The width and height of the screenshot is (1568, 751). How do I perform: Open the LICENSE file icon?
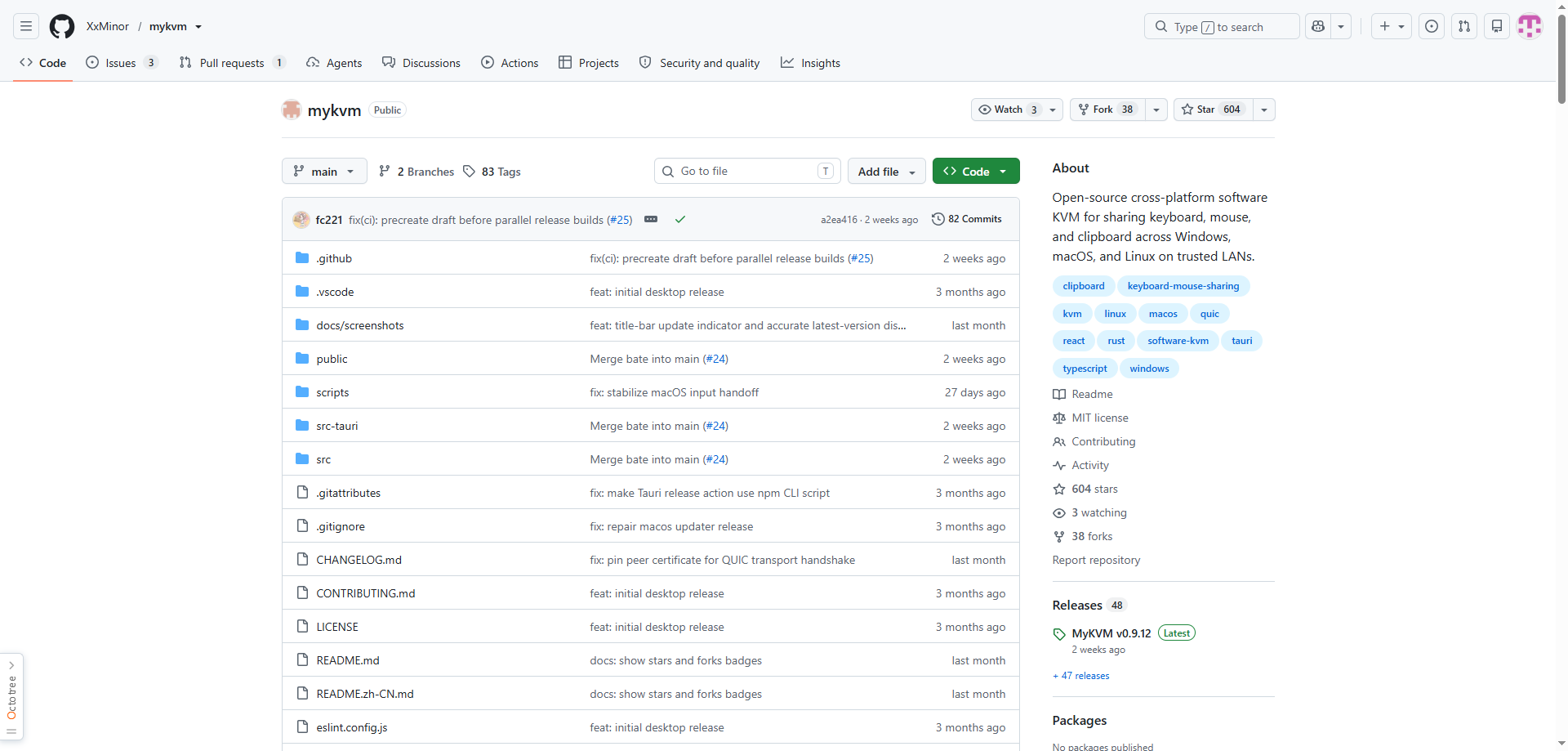(x=302, y=626)
